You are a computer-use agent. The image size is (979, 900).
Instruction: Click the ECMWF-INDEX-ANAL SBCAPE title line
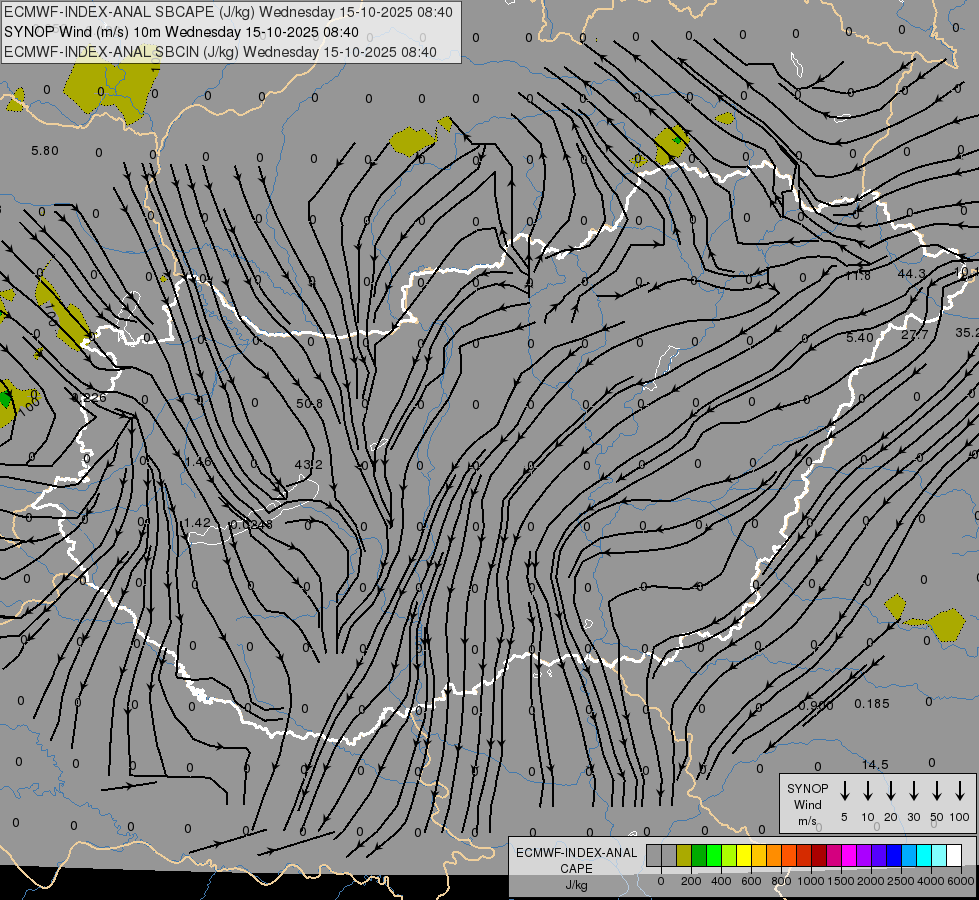pos(229,12)
